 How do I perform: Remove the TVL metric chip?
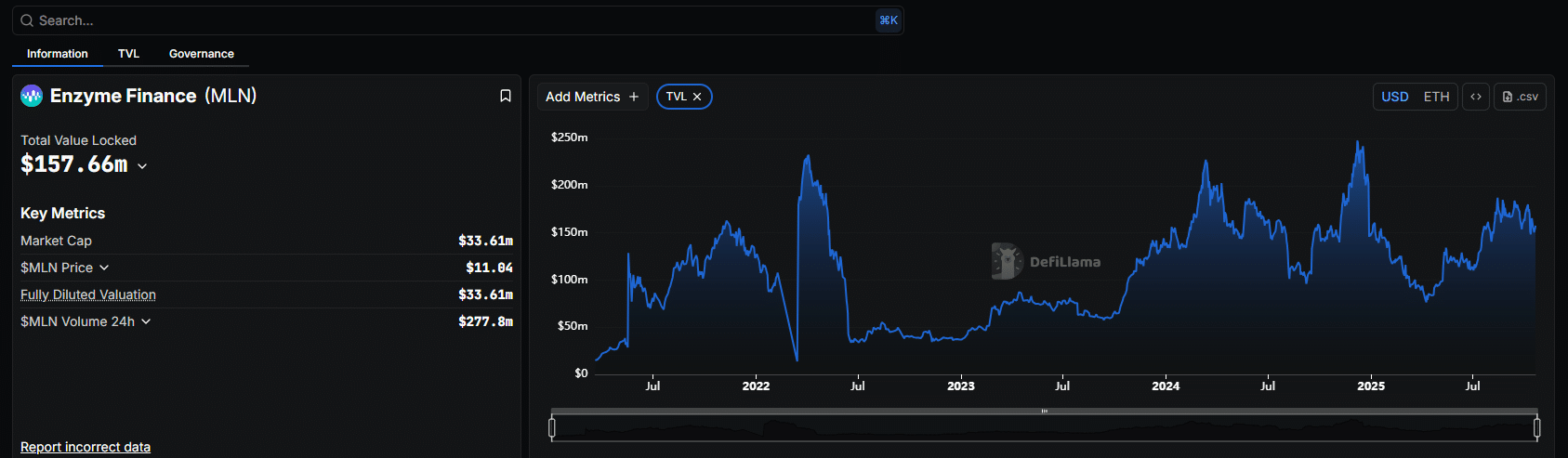[697, 97]
